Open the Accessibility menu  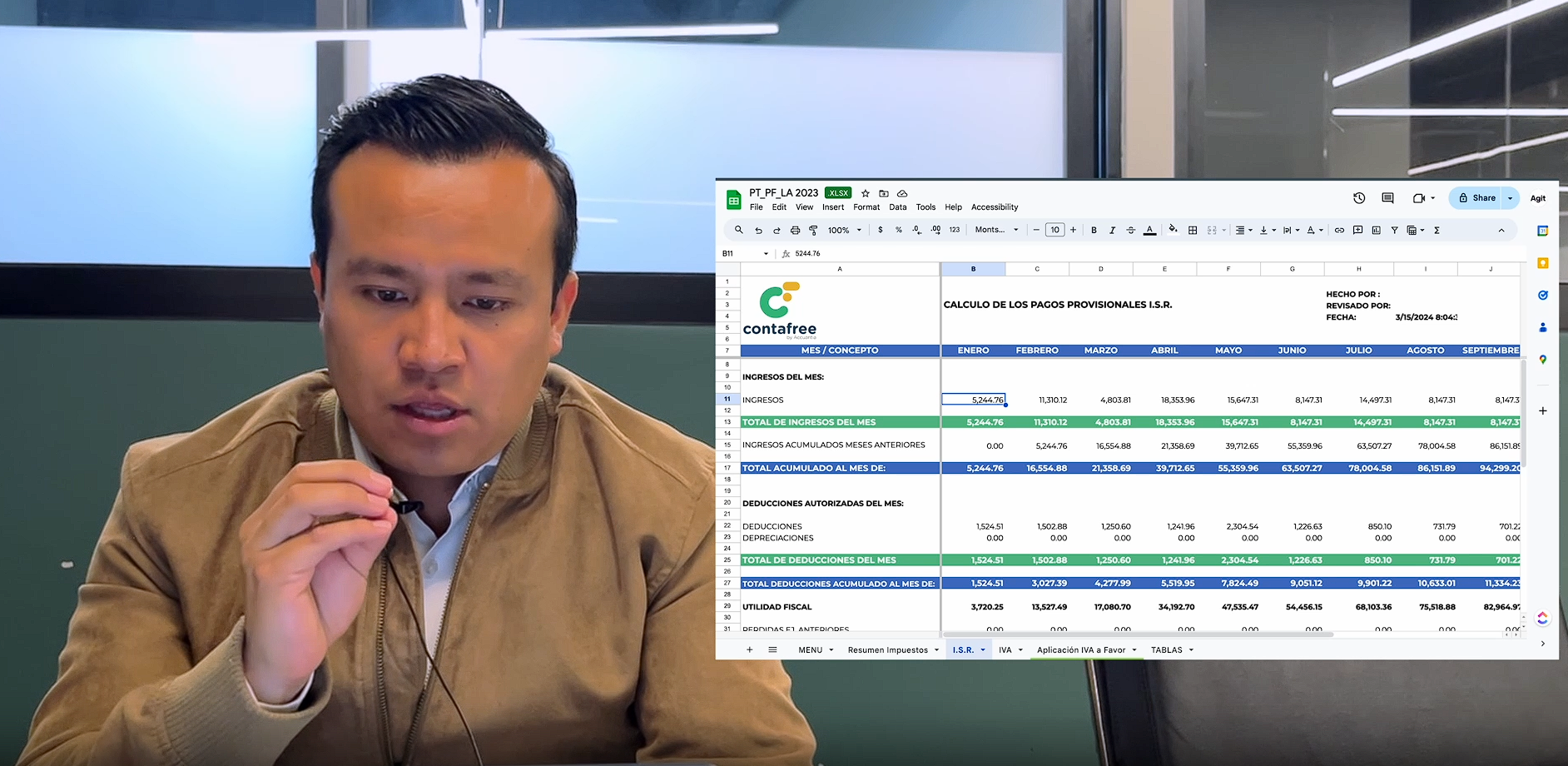coord(995,207)
